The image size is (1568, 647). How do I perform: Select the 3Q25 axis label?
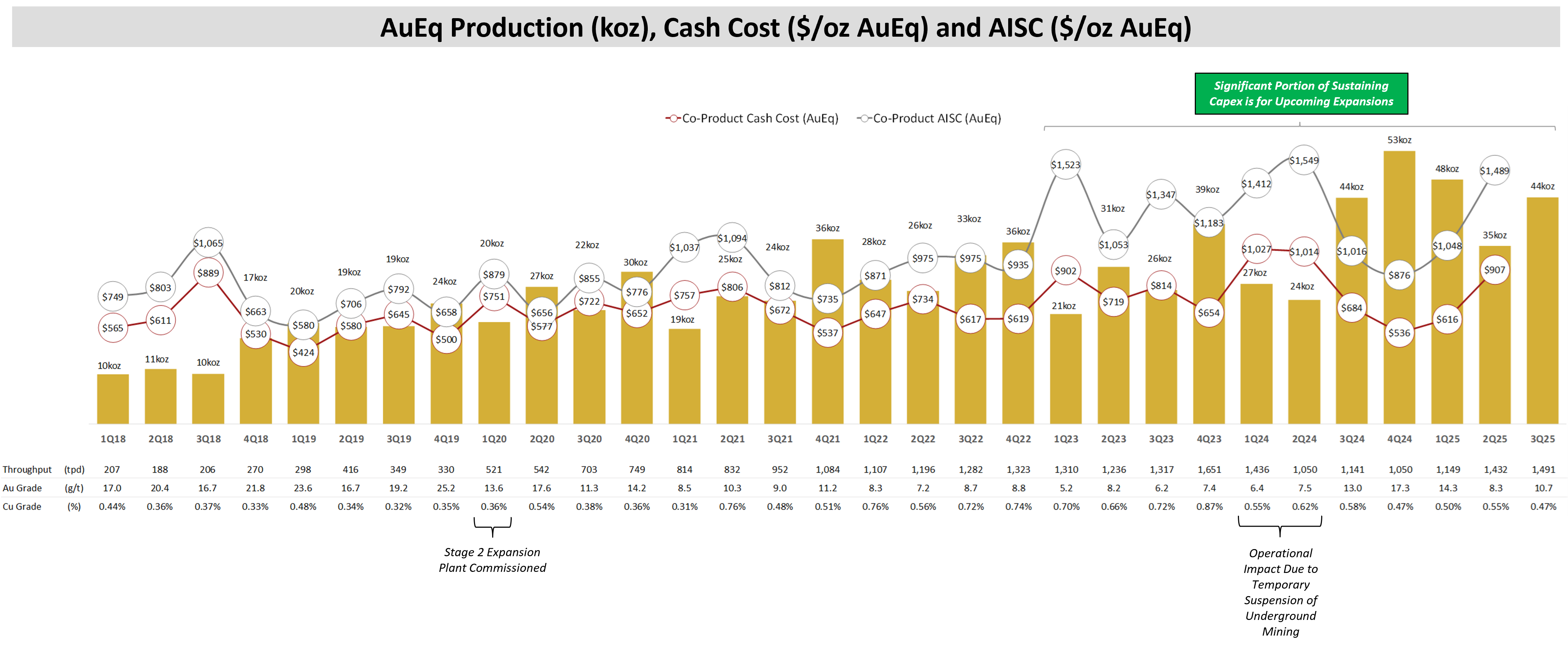click(x=1543, y=438)
